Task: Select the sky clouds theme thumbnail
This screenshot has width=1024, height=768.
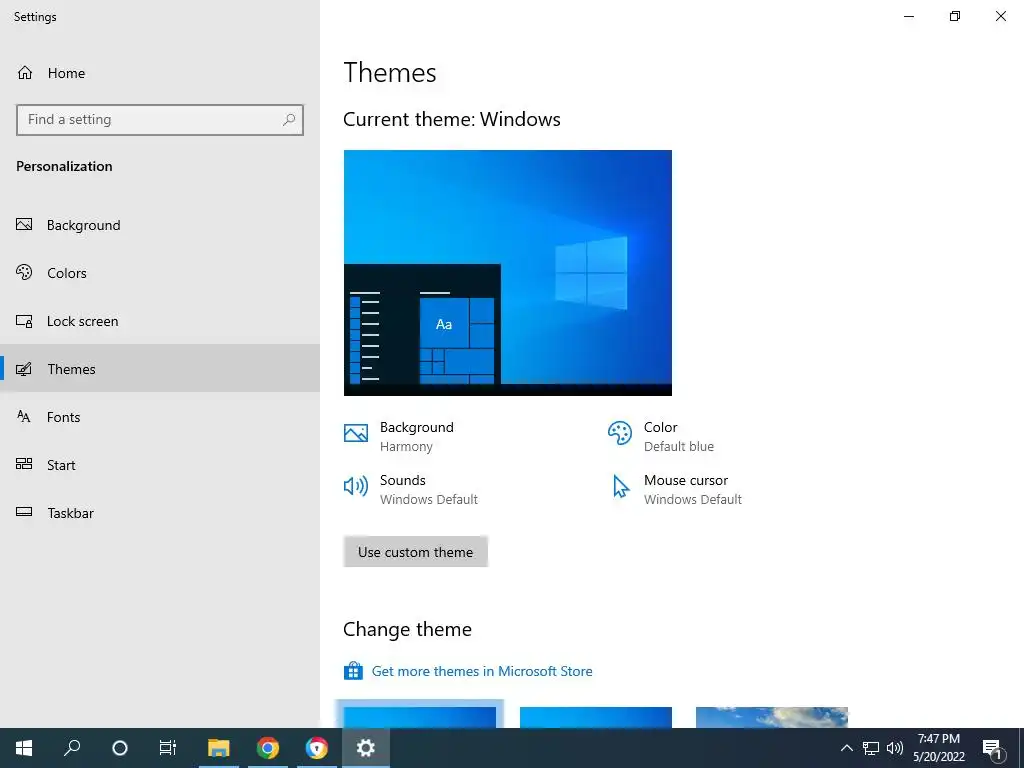Action: 772,716
